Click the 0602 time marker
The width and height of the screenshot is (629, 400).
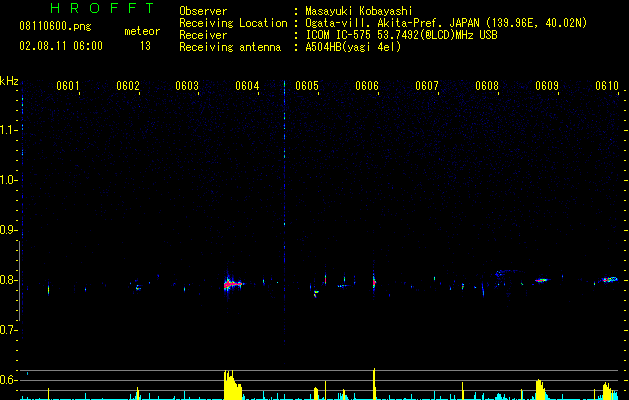(128, 86)
